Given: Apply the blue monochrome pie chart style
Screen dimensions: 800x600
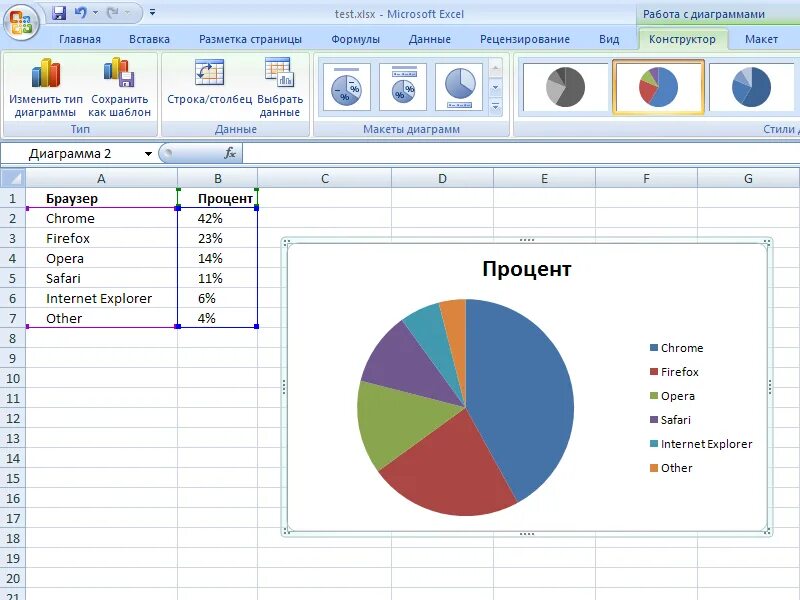Looking at the screenshot, I should click(752, 87).
